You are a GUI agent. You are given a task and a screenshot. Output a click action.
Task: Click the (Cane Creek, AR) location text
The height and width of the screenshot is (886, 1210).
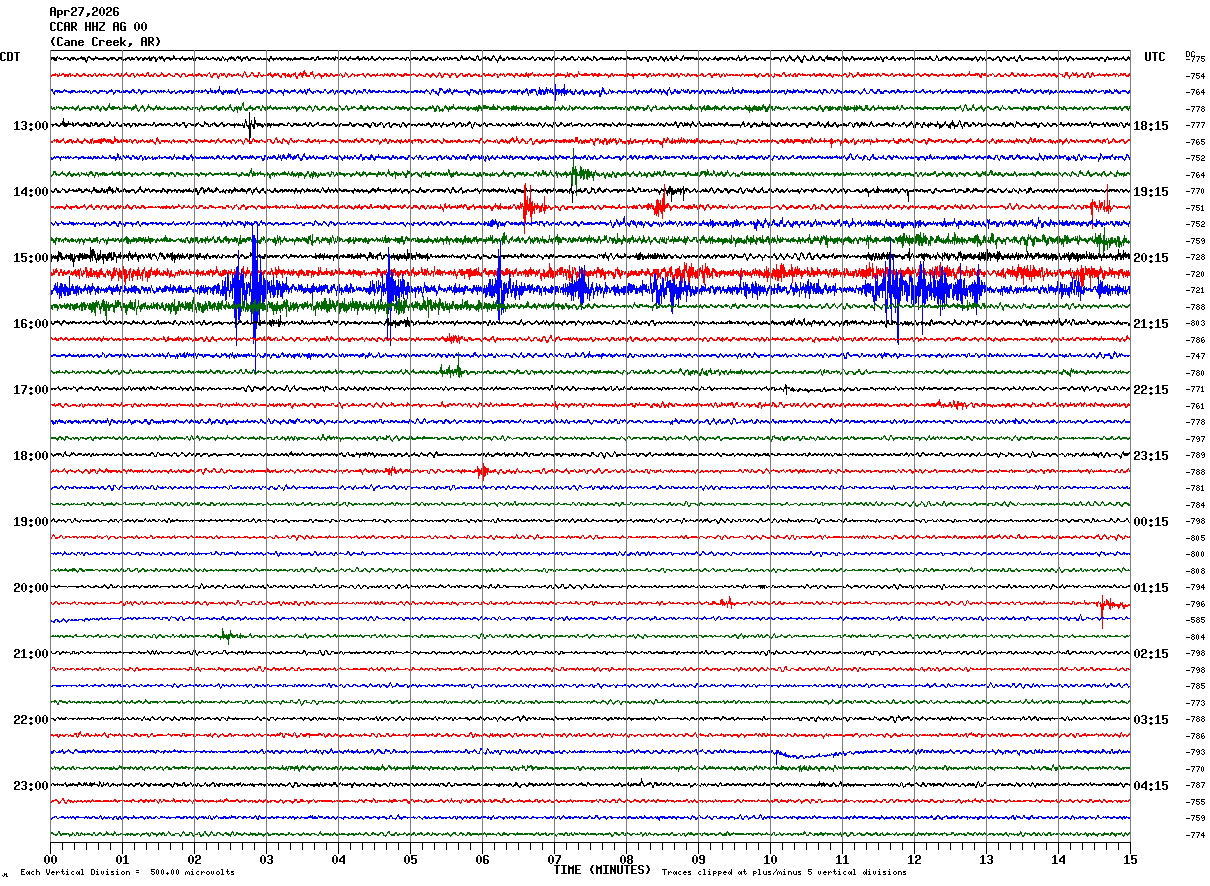pos(105,42)
